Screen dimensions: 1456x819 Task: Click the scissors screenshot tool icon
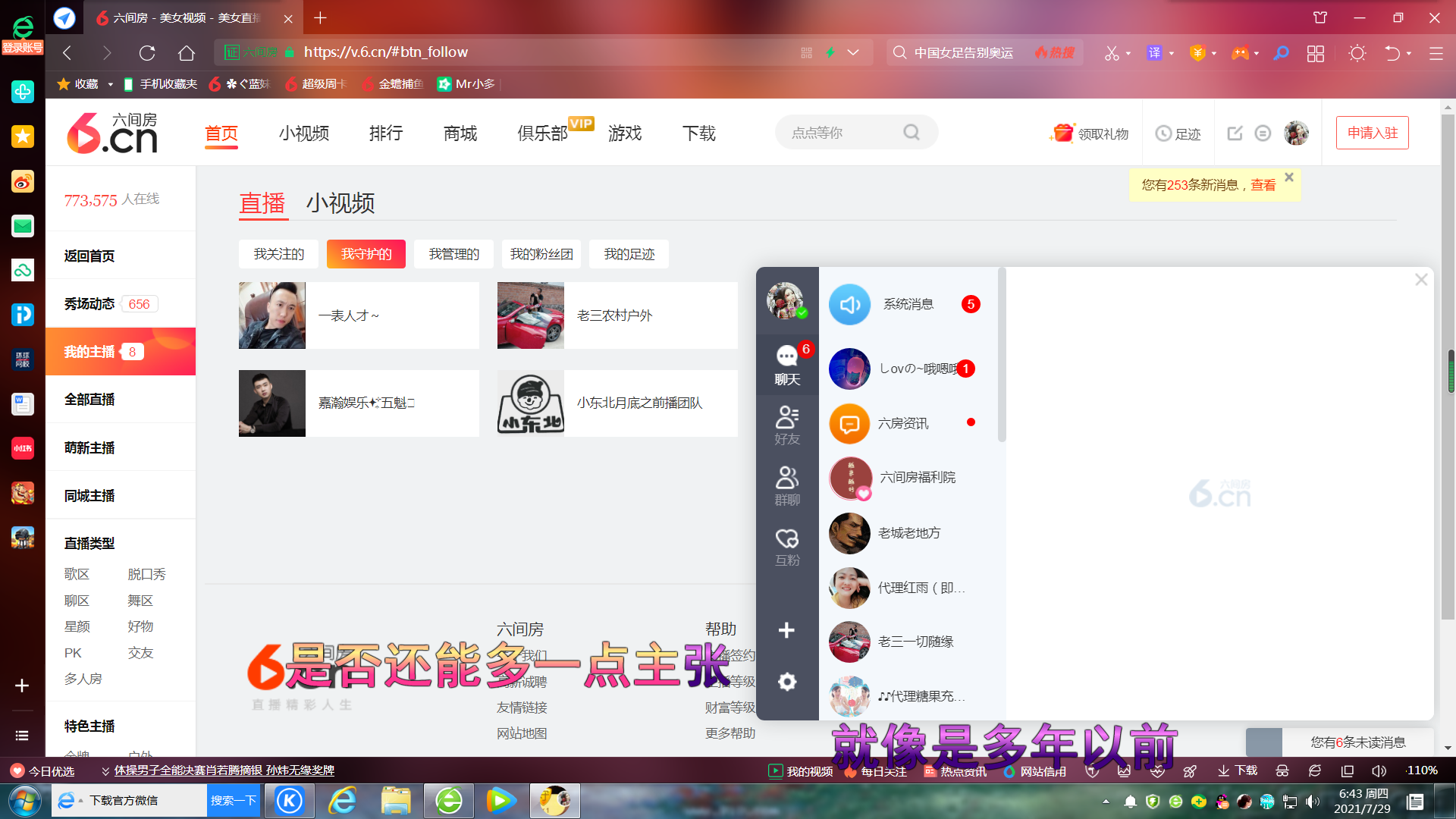tap(1111, 52)
